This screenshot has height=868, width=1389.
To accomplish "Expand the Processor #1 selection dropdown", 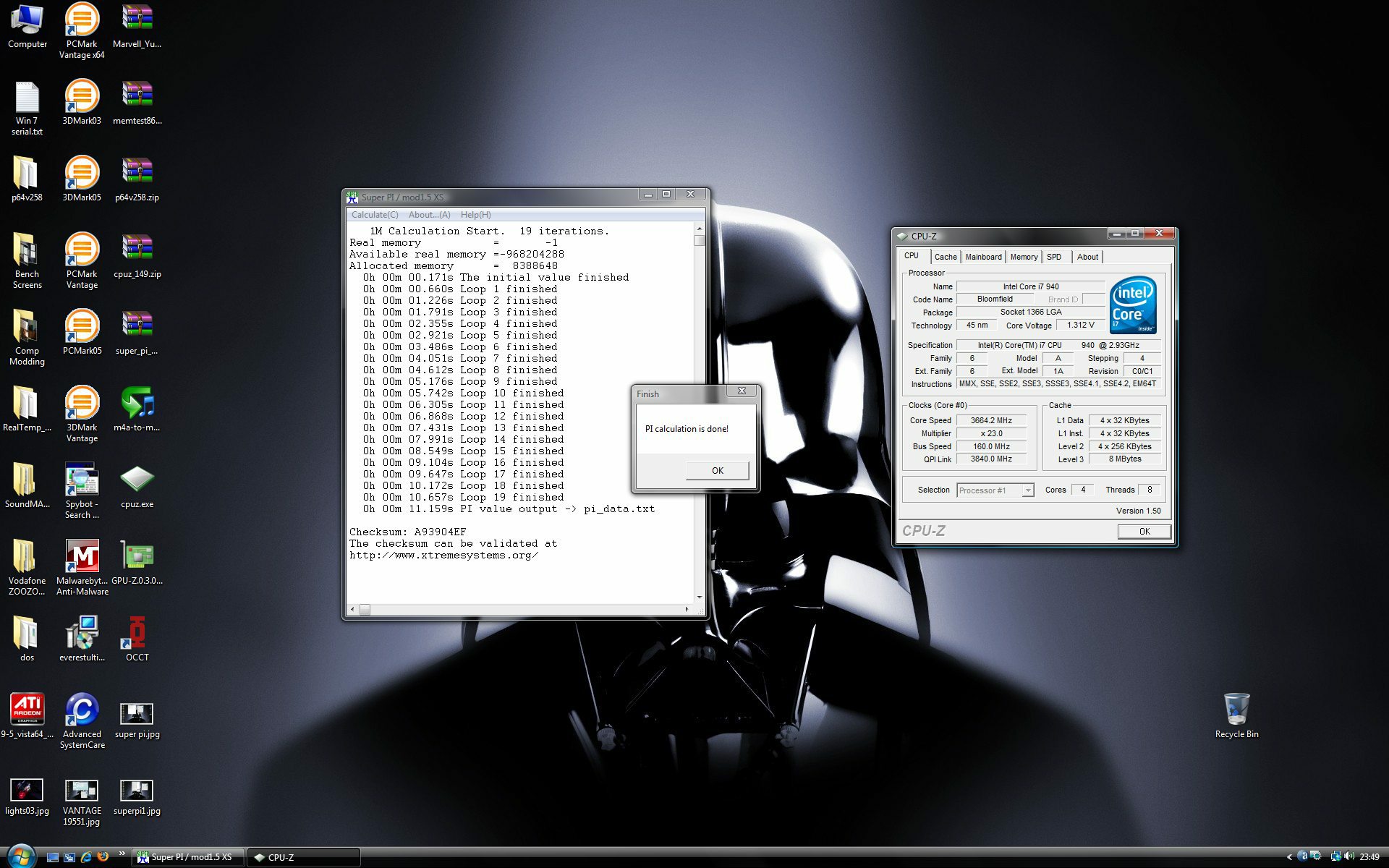I will tap(1027, 490).
